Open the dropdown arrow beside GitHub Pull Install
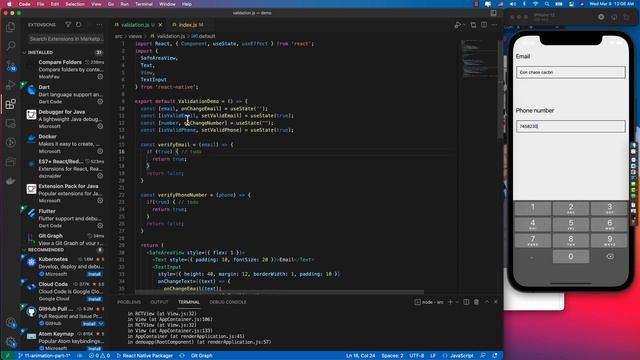 click(101, 324)
